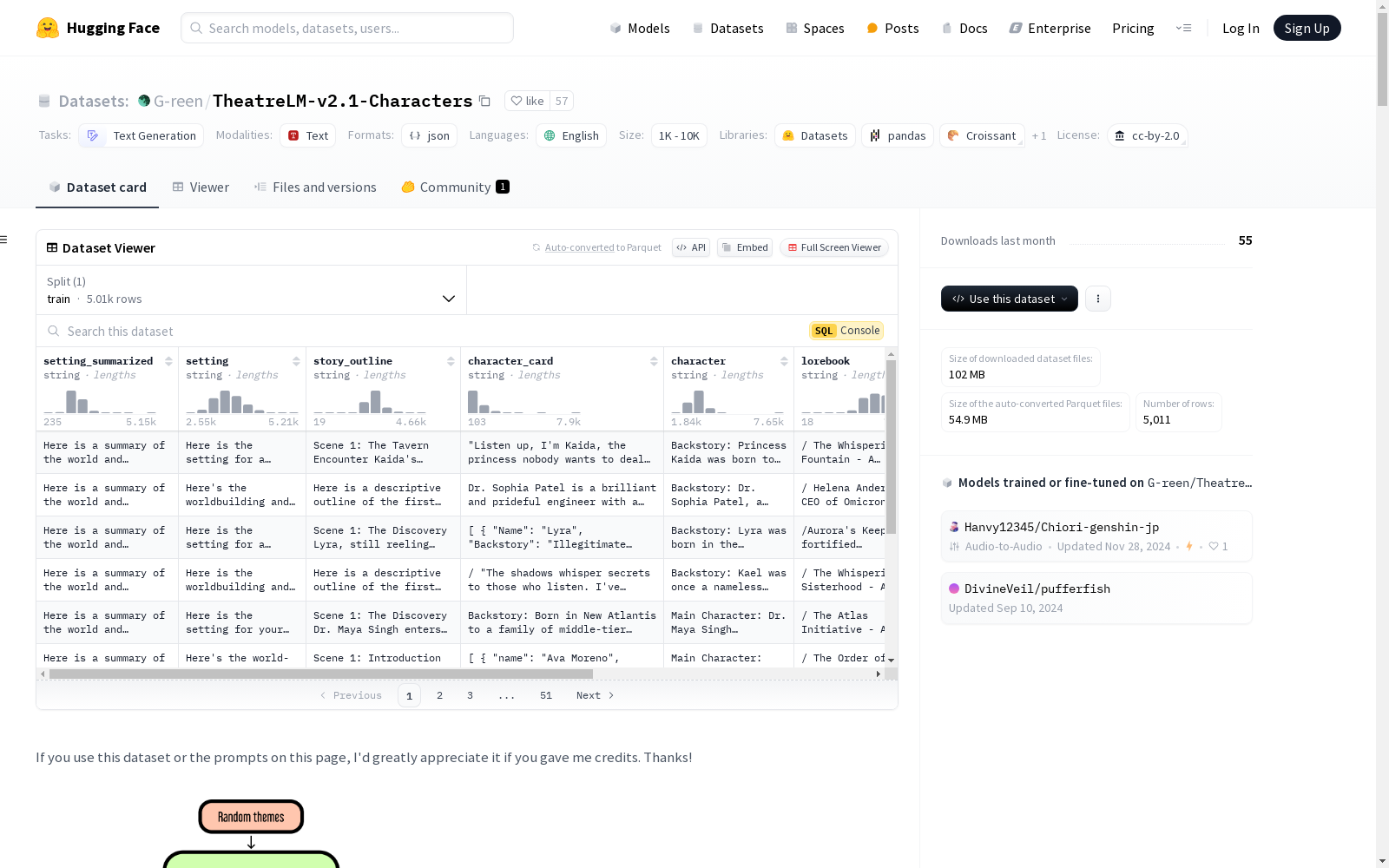Click the Random themes diagram box
Image resolution: width=1389 pixels, height=868 pixels.
pos(251,817)
